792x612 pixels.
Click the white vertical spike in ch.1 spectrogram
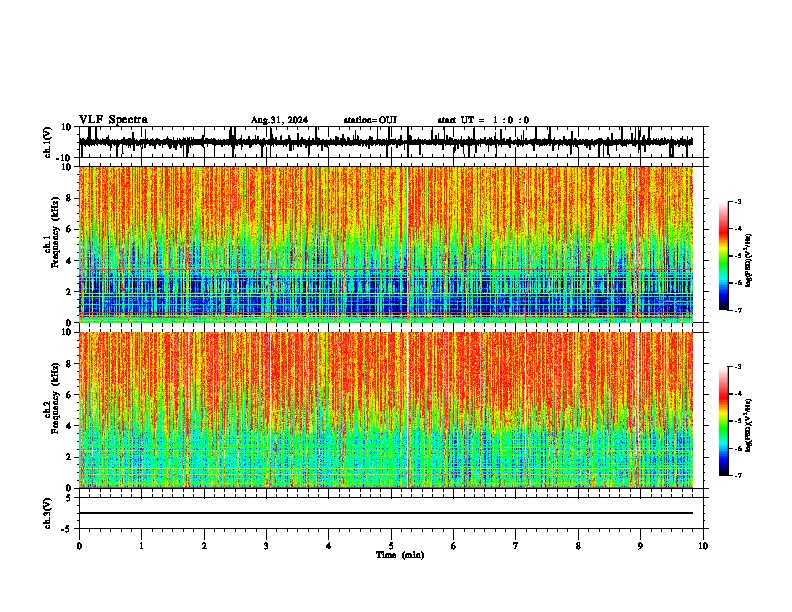click(x=407, y=244)
